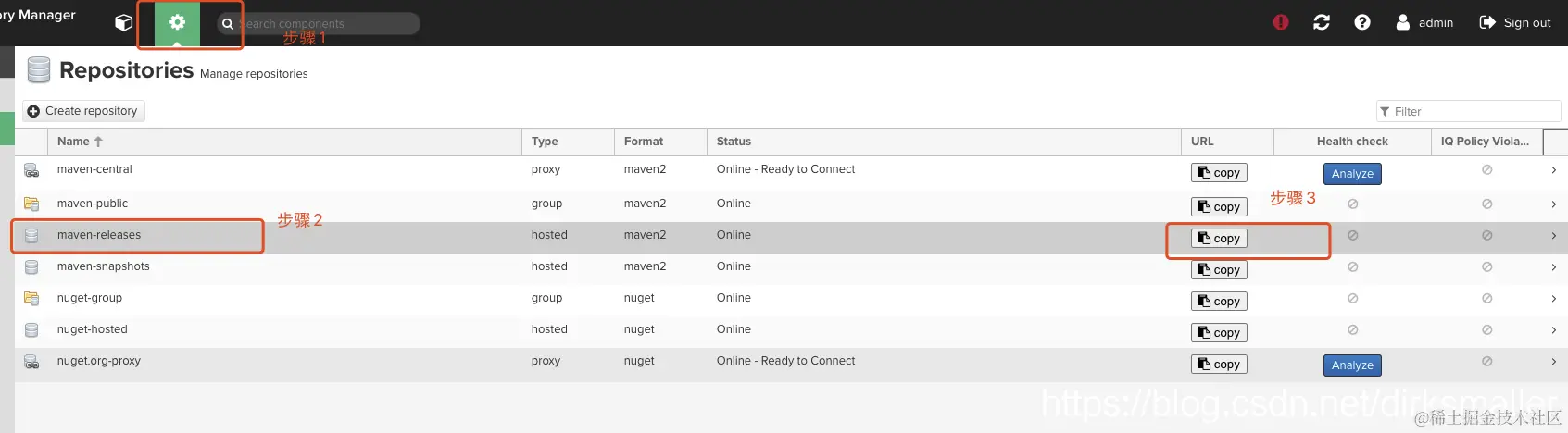Click the nuget.org-proxy repository icon
Image resolution: width=1568 pixels, height=433 pixels.
pos(31,362)
